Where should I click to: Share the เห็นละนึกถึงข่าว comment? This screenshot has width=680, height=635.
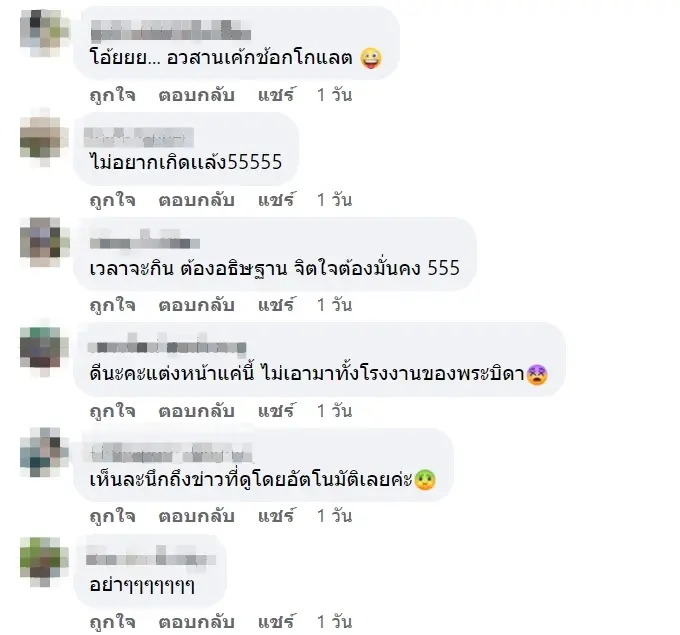[277, 516]
